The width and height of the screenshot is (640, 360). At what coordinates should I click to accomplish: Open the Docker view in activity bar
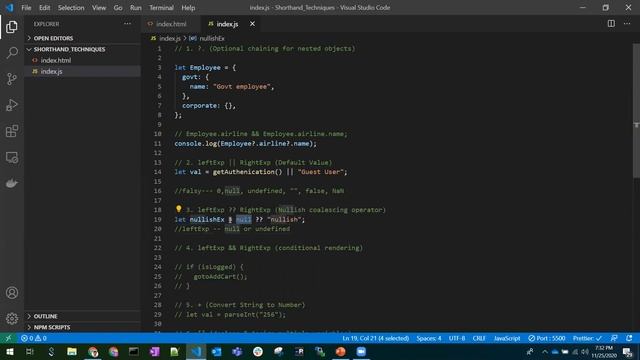click(x=12, y=183)
